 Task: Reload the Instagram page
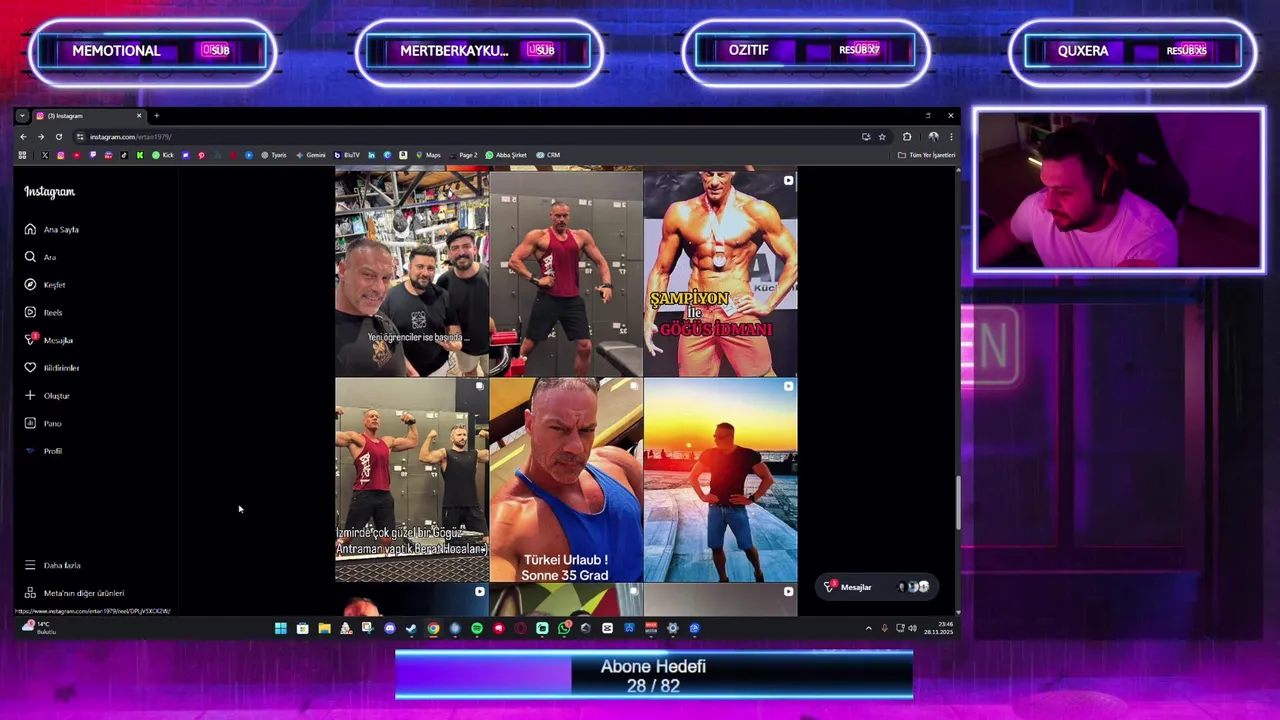pyautogui.click(x=59, y=136)
